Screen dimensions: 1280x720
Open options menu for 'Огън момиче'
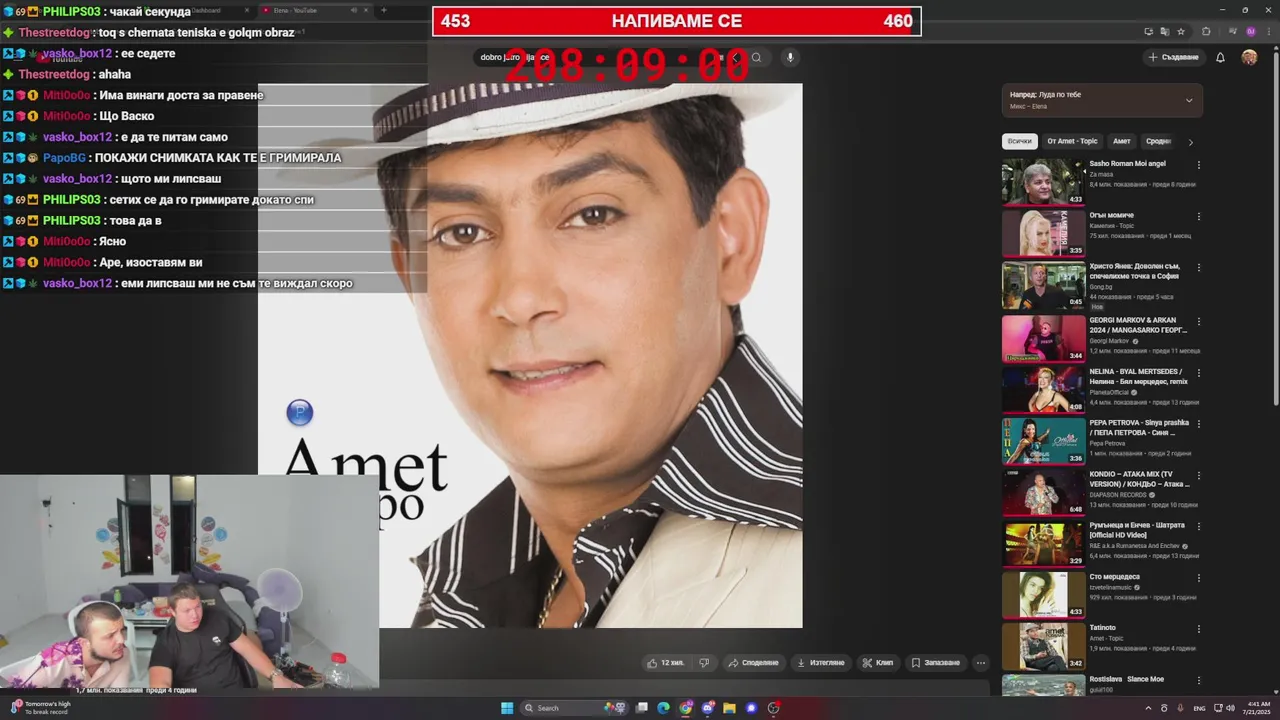coord(1198,216)
